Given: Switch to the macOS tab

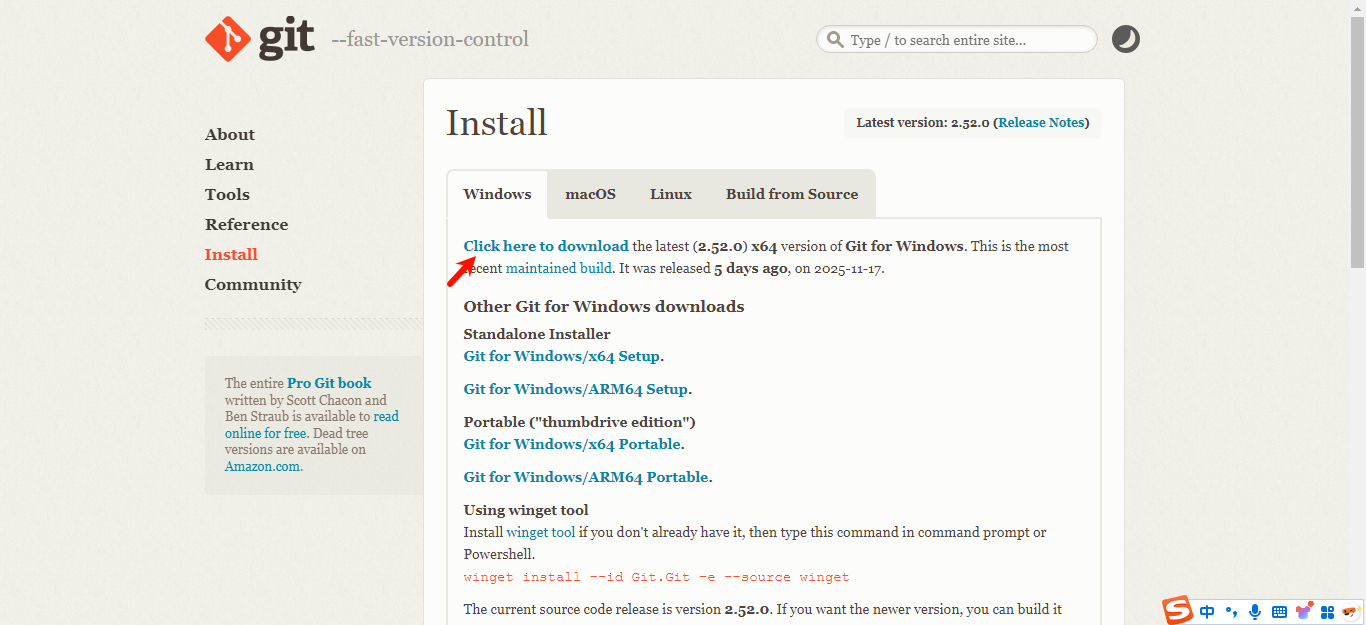Looking at the screenshot, I should pos(590,194).
